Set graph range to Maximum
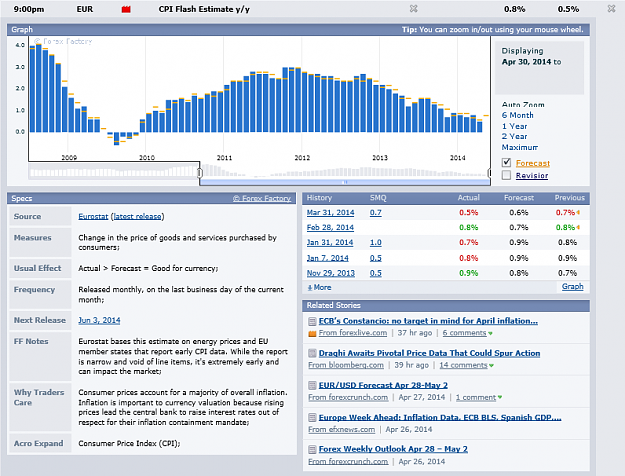 520,147
